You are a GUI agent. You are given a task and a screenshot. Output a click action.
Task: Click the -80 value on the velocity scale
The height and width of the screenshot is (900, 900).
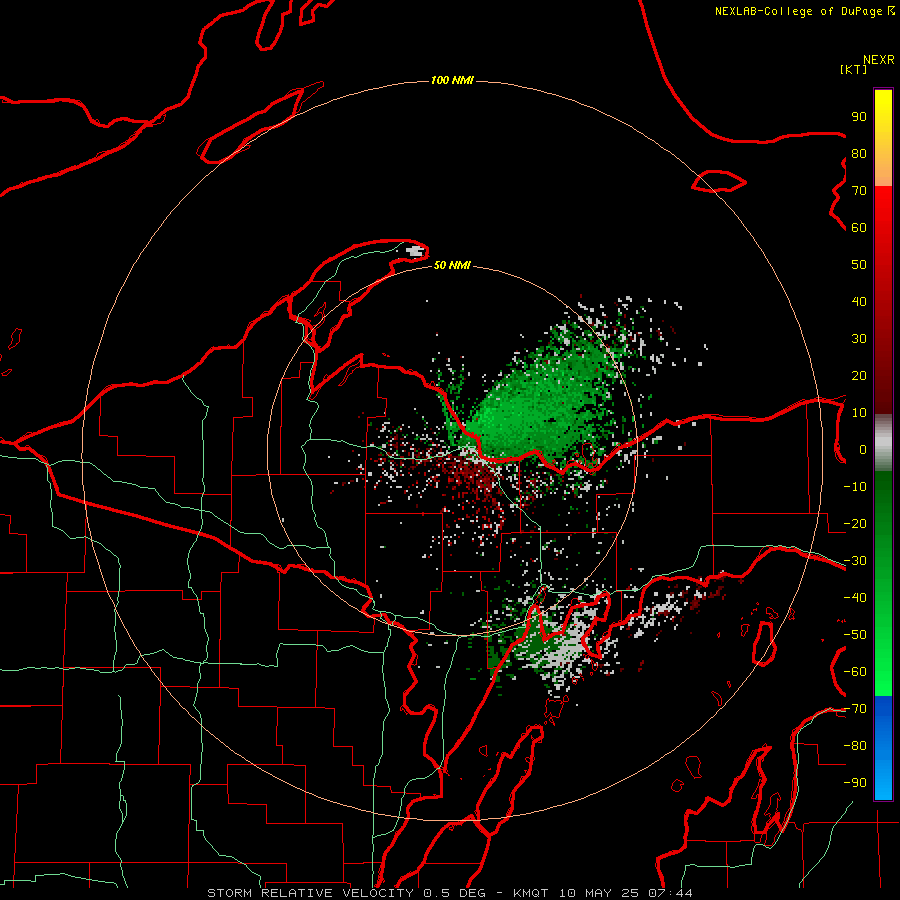(855, 746)
